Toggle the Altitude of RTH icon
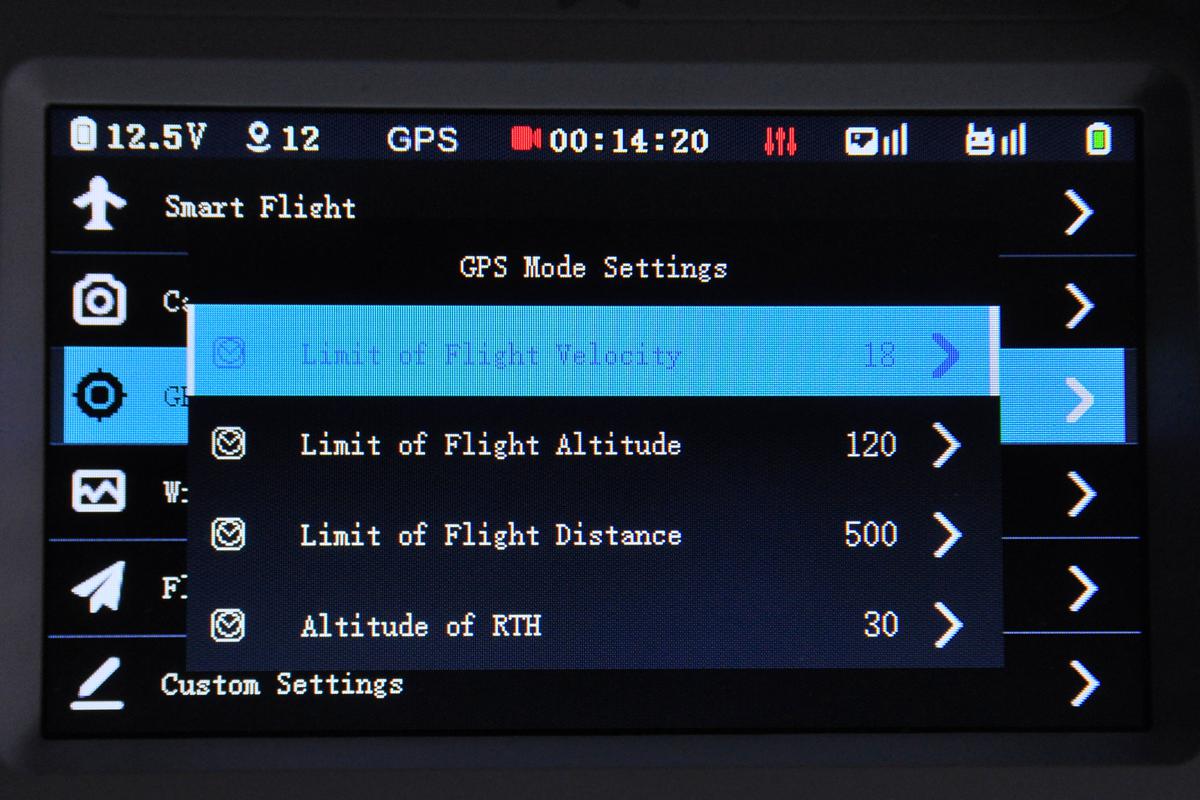The width and height of the screenshot is (1200, 800). [x=229, y=626]
